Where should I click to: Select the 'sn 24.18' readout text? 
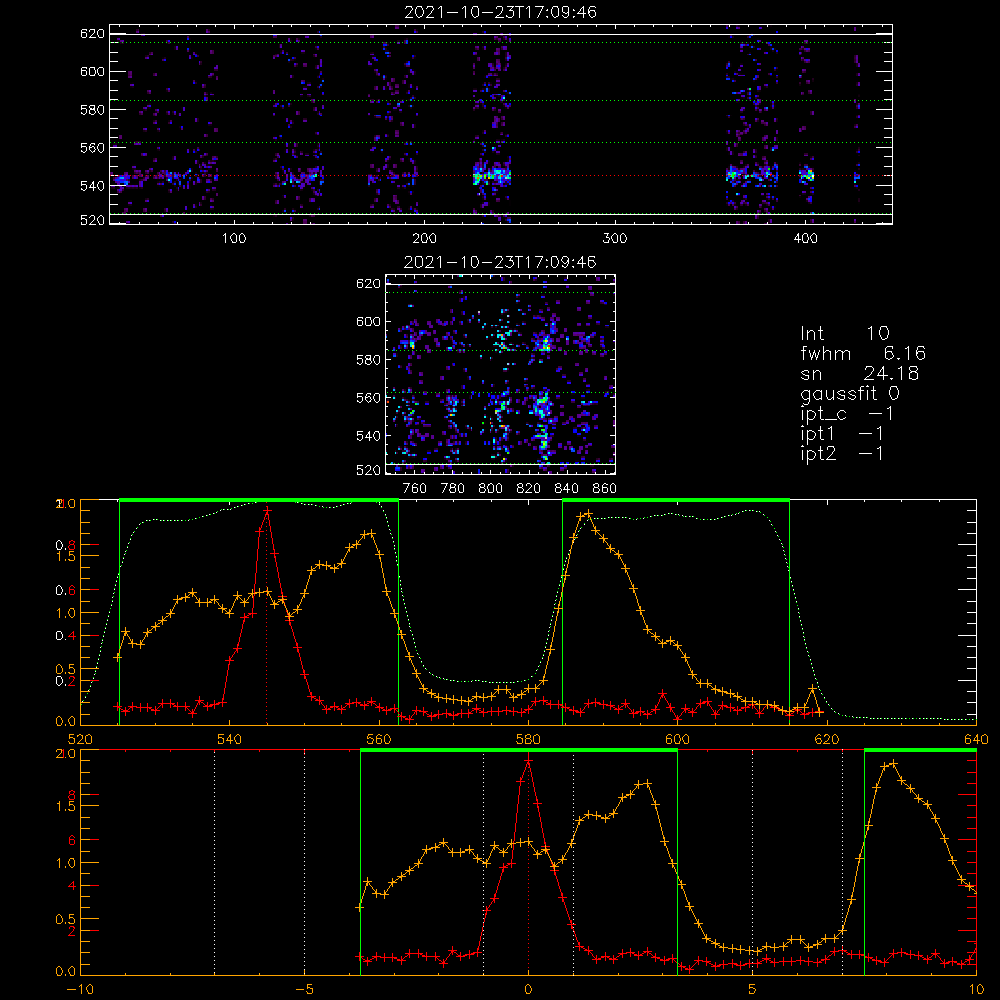coord(860,373)
